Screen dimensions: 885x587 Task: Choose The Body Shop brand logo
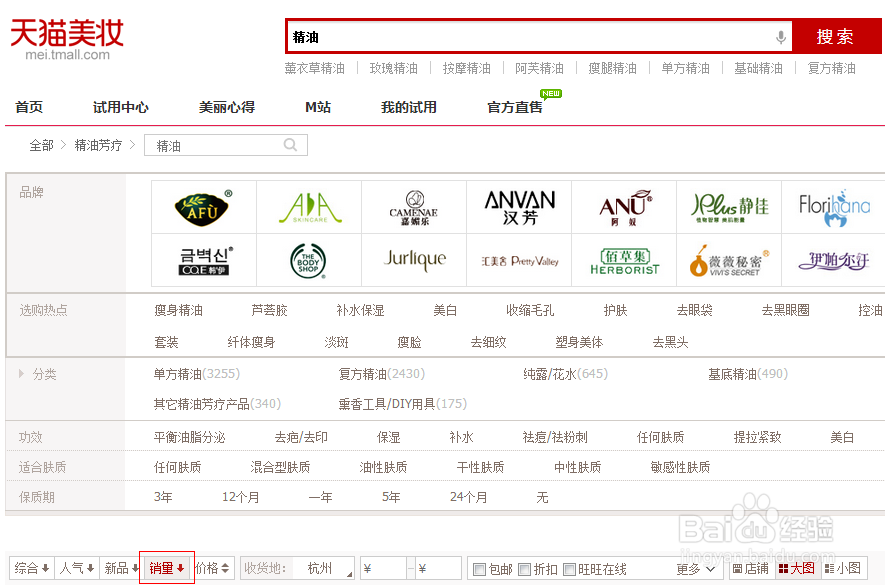point(309,260)
